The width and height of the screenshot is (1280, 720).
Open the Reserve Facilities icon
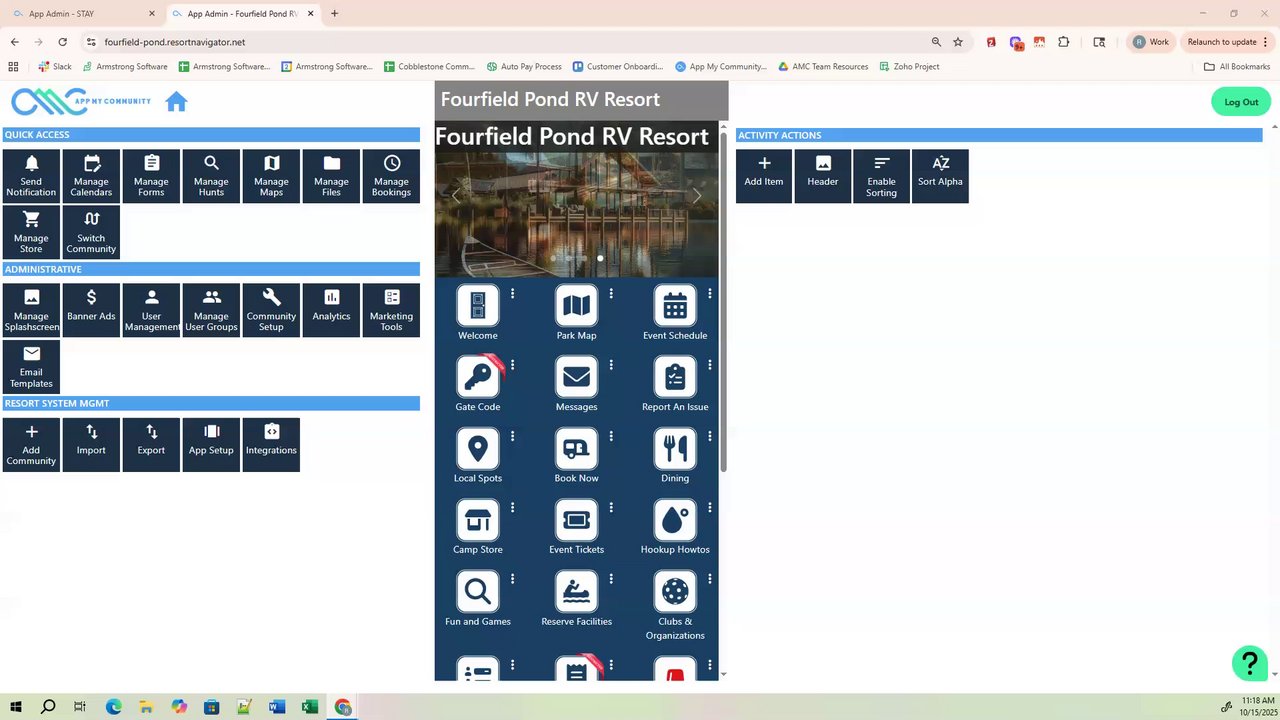click(x=577, y=592)
